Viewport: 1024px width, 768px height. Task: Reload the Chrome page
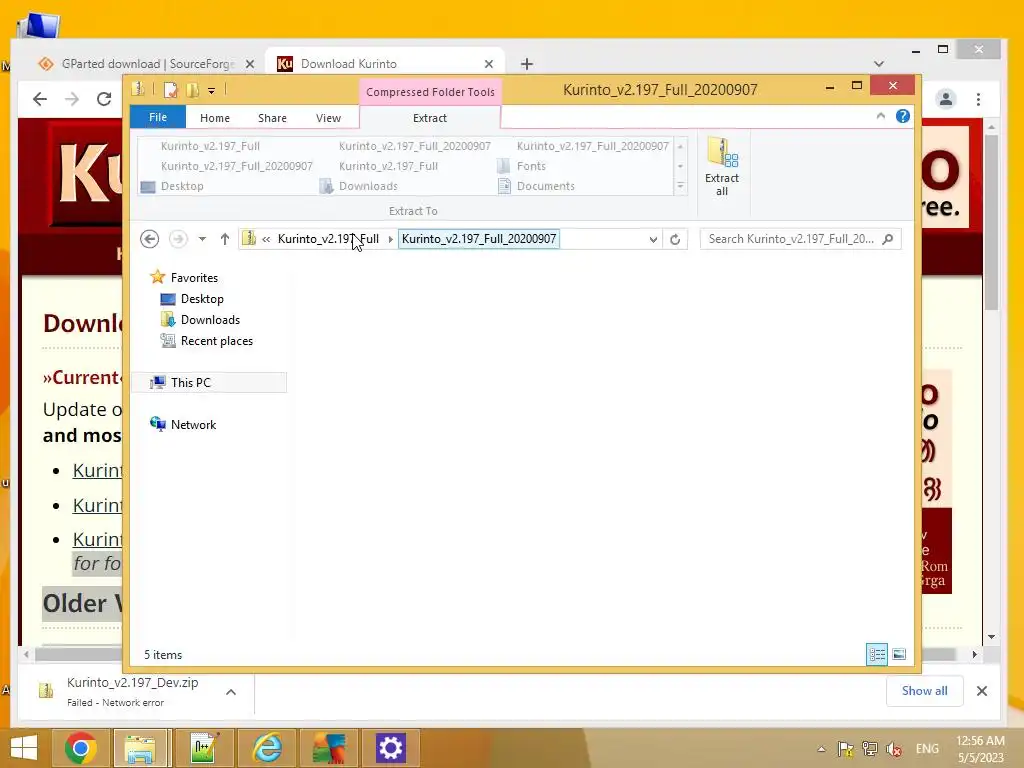pos(104,99)
